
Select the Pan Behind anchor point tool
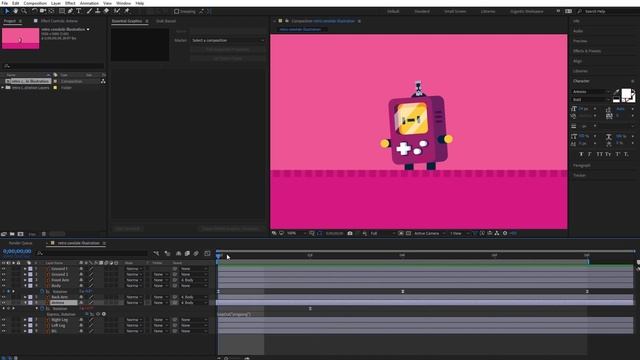(51, 11)
